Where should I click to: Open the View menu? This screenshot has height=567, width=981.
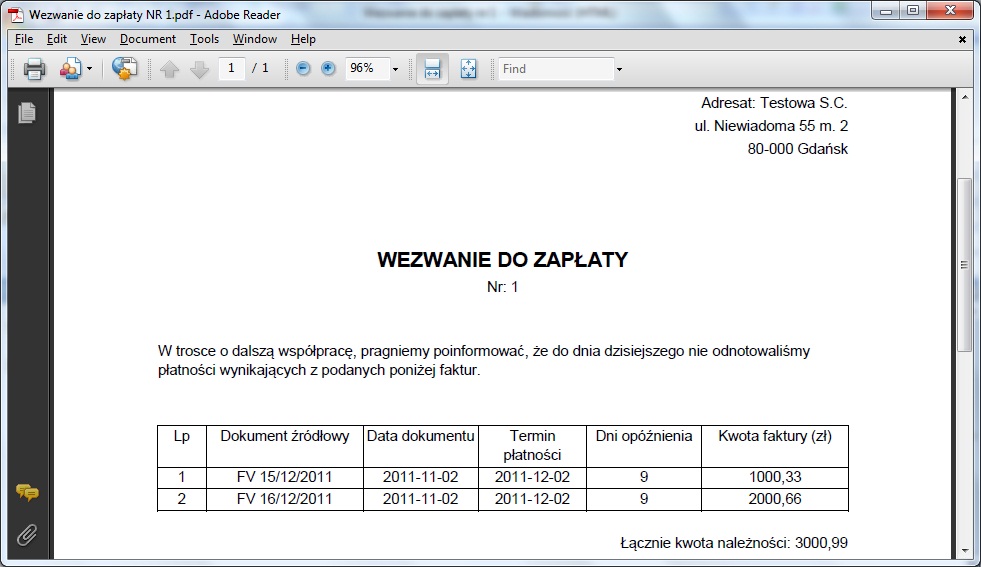pyautogui.click(x=93, y=39)
